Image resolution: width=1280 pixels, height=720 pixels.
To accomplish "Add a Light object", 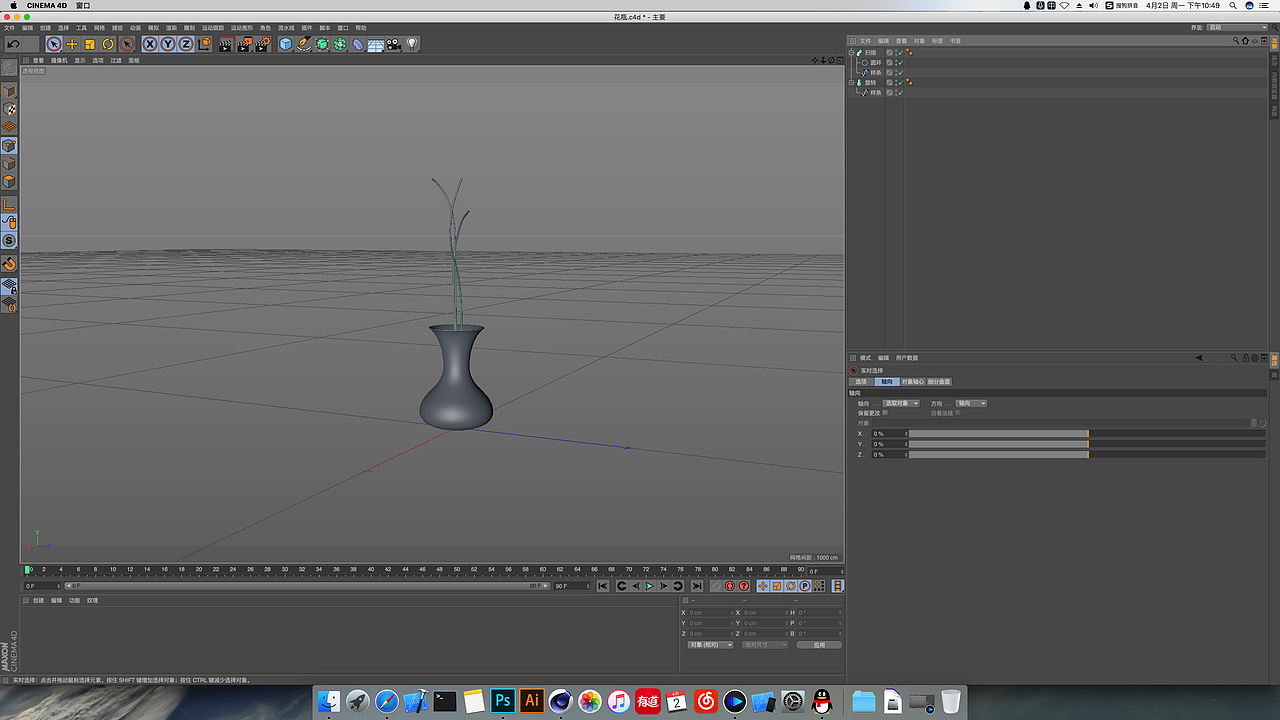I will [x=412, y=44].
